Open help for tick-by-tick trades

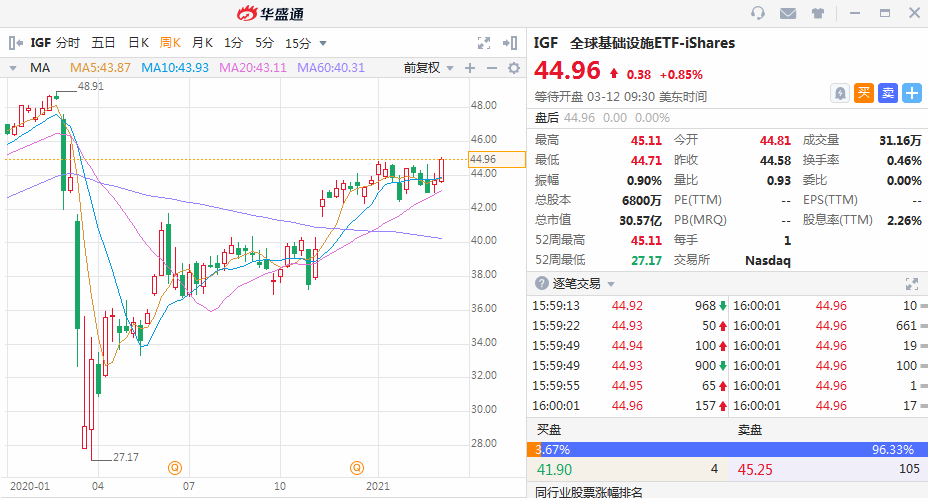[541, 284]
